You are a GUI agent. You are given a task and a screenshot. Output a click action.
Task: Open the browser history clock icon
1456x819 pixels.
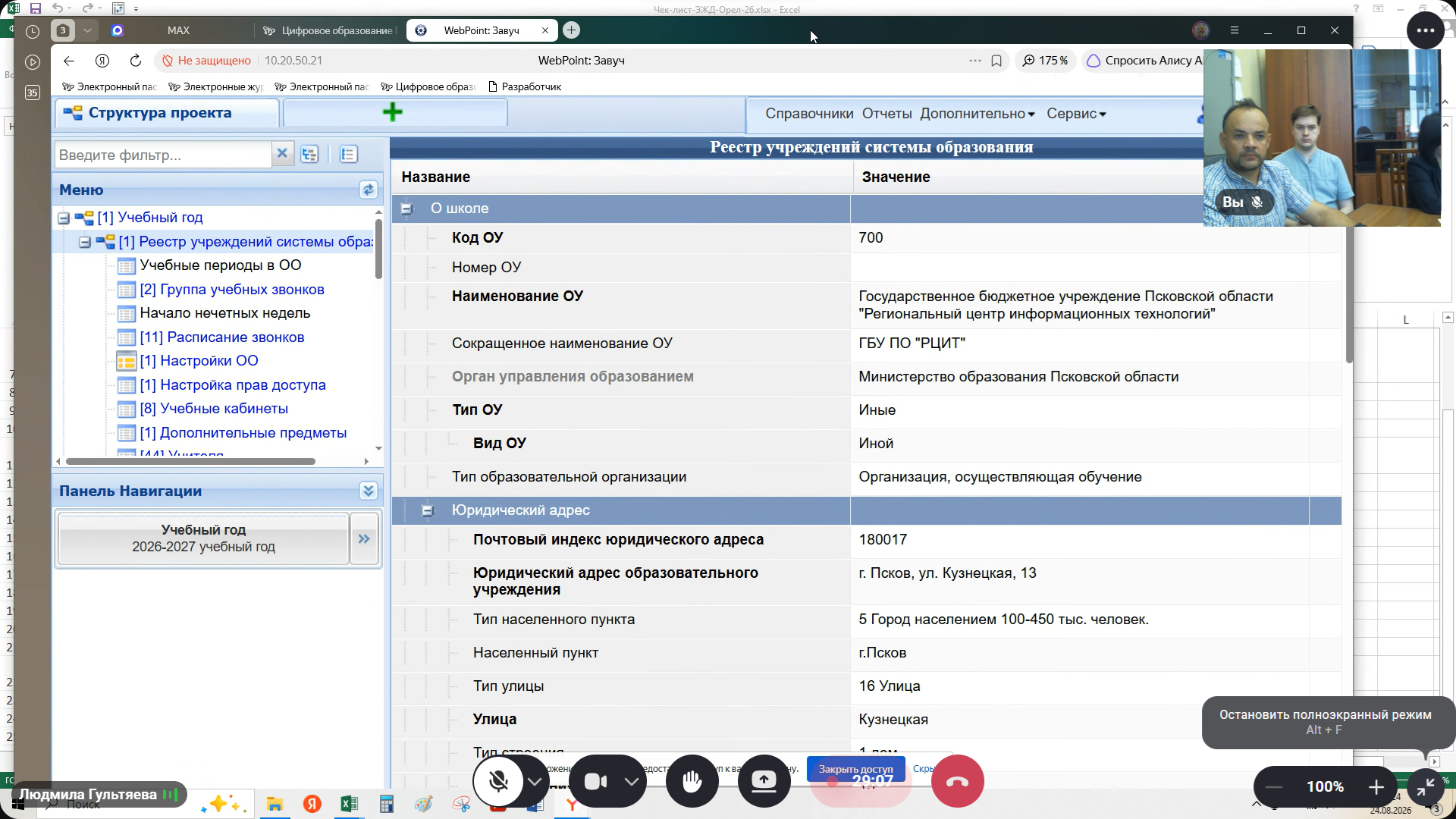[33, 31]
